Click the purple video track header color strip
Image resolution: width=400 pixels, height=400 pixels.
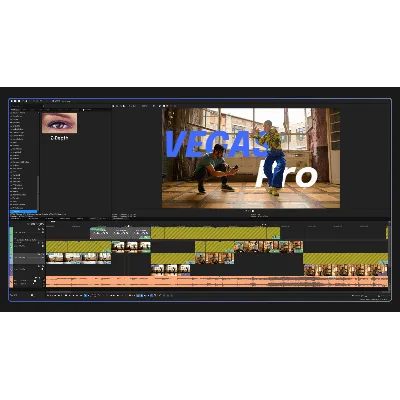11,270
